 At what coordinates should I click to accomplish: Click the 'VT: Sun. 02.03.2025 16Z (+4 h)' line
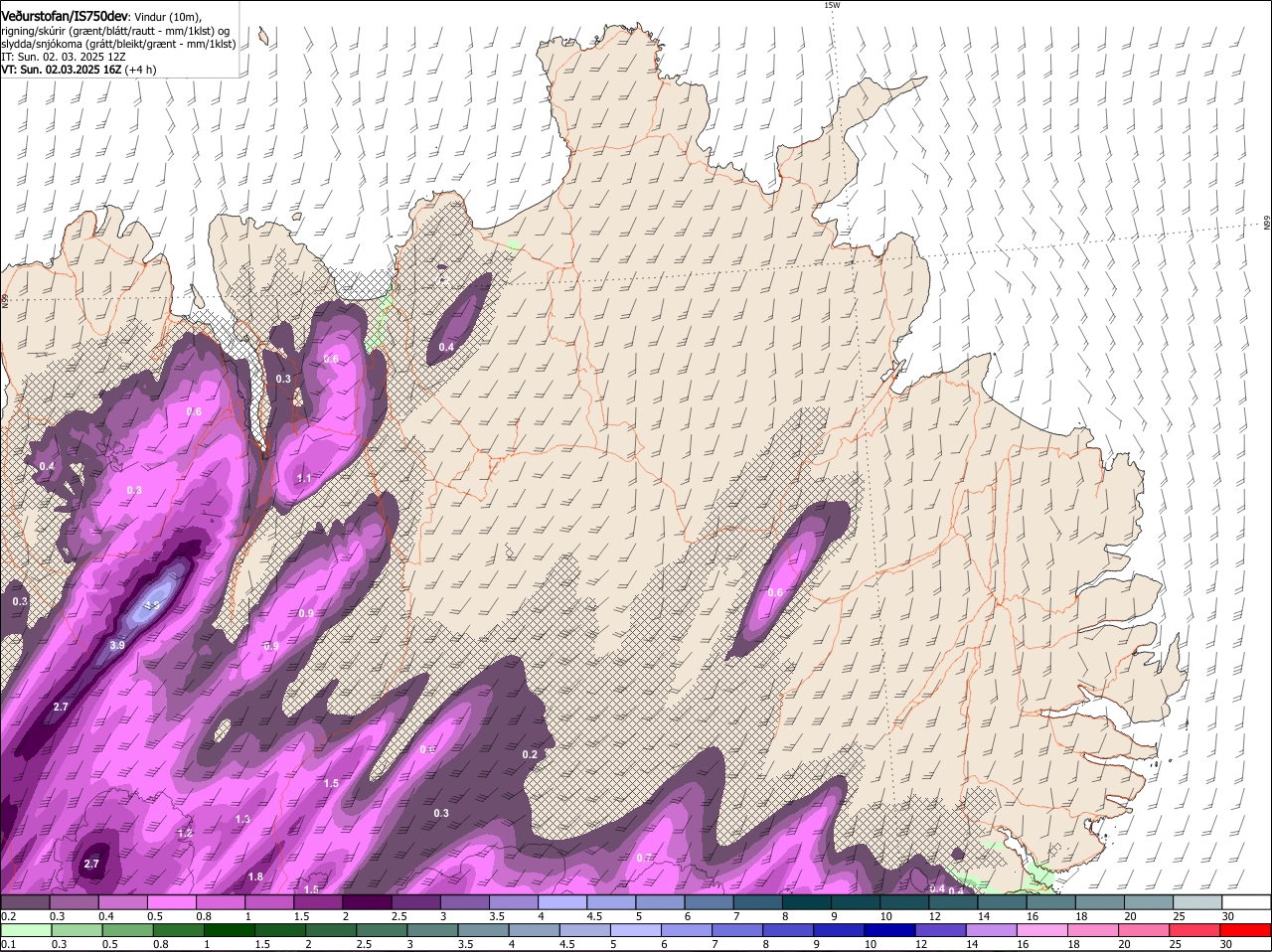[x=79, y=70]
